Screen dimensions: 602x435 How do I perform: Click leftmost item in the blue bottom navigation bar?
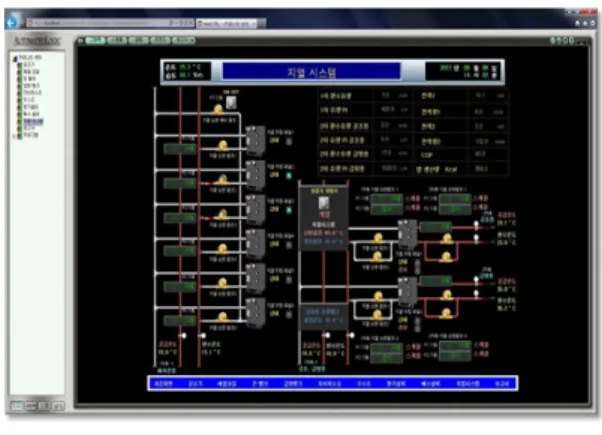(x=163, y=384)
